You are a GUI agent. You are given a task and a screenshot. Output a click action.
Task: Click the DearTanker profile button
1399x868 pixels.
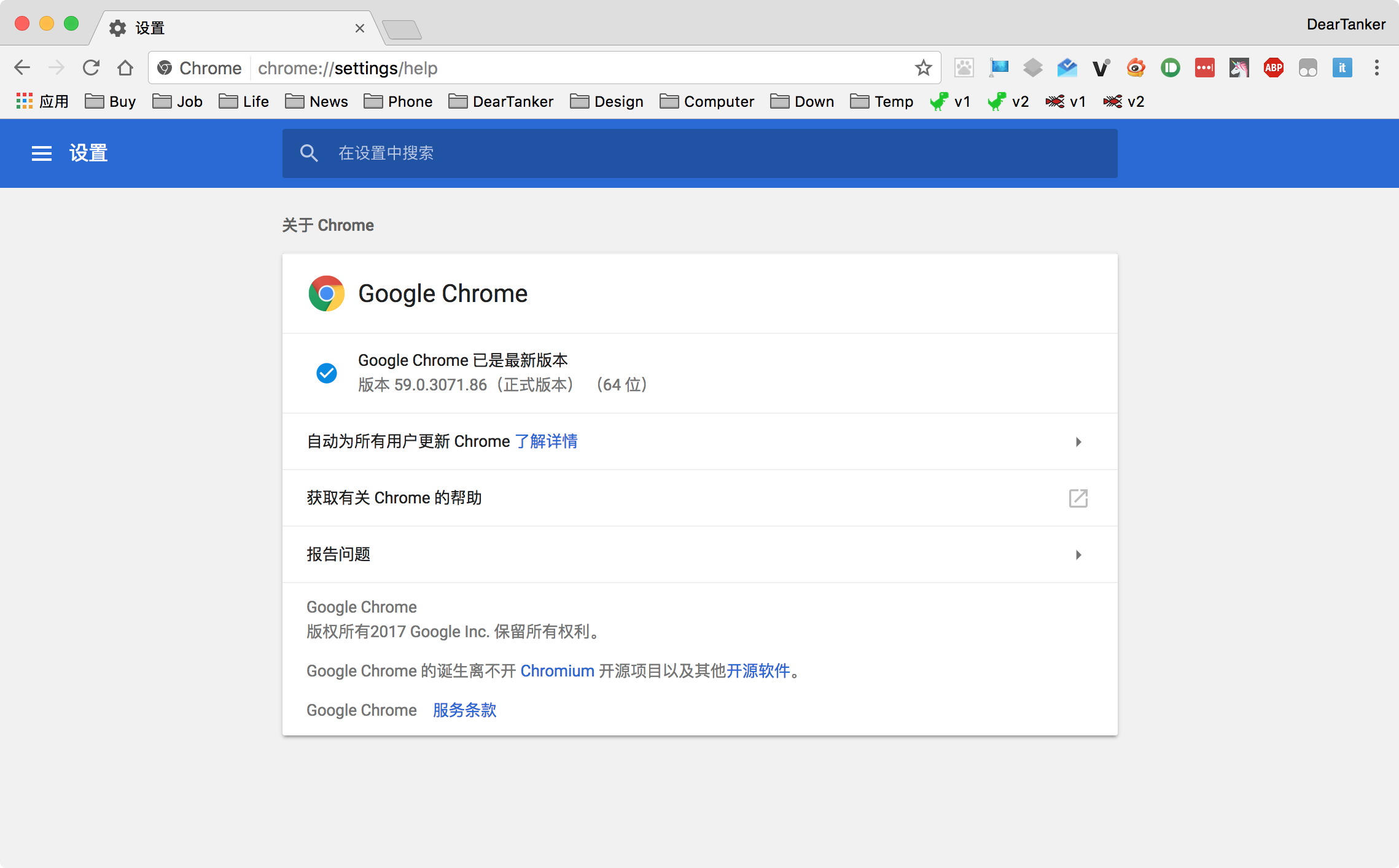1346,25
